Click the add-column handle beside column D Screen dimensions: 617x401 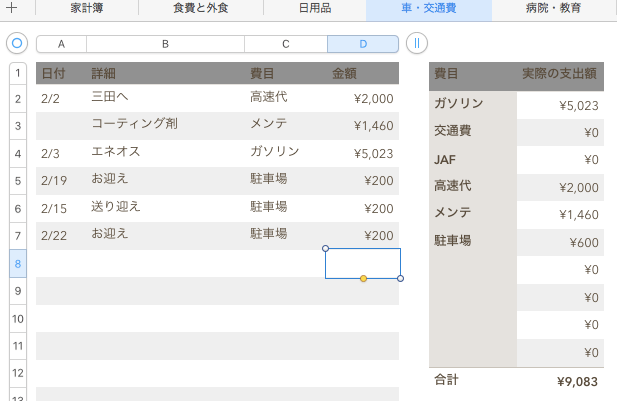click(x=417, y=43)
